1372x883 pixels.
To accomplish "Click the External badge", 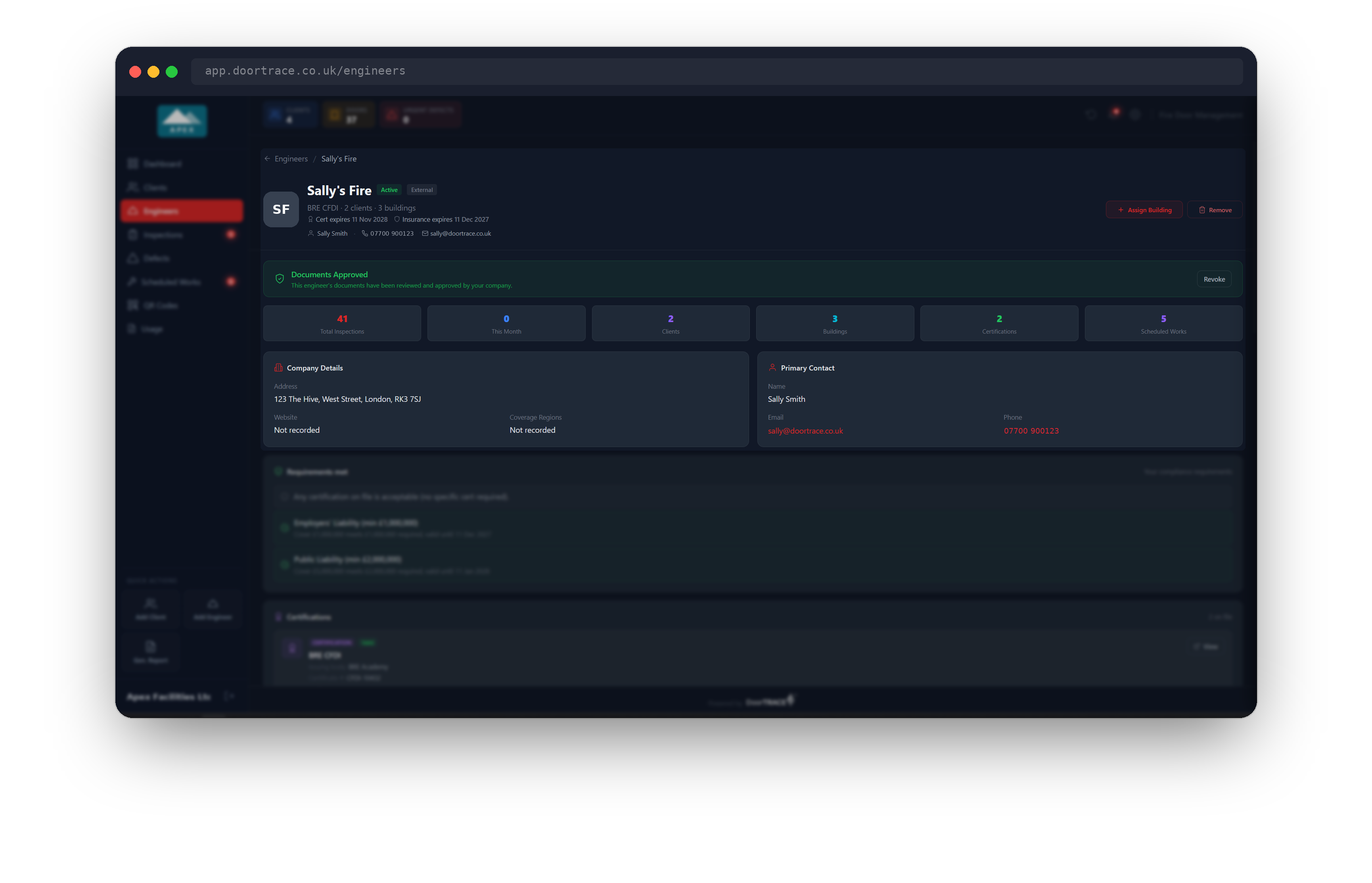I will 422,190.
